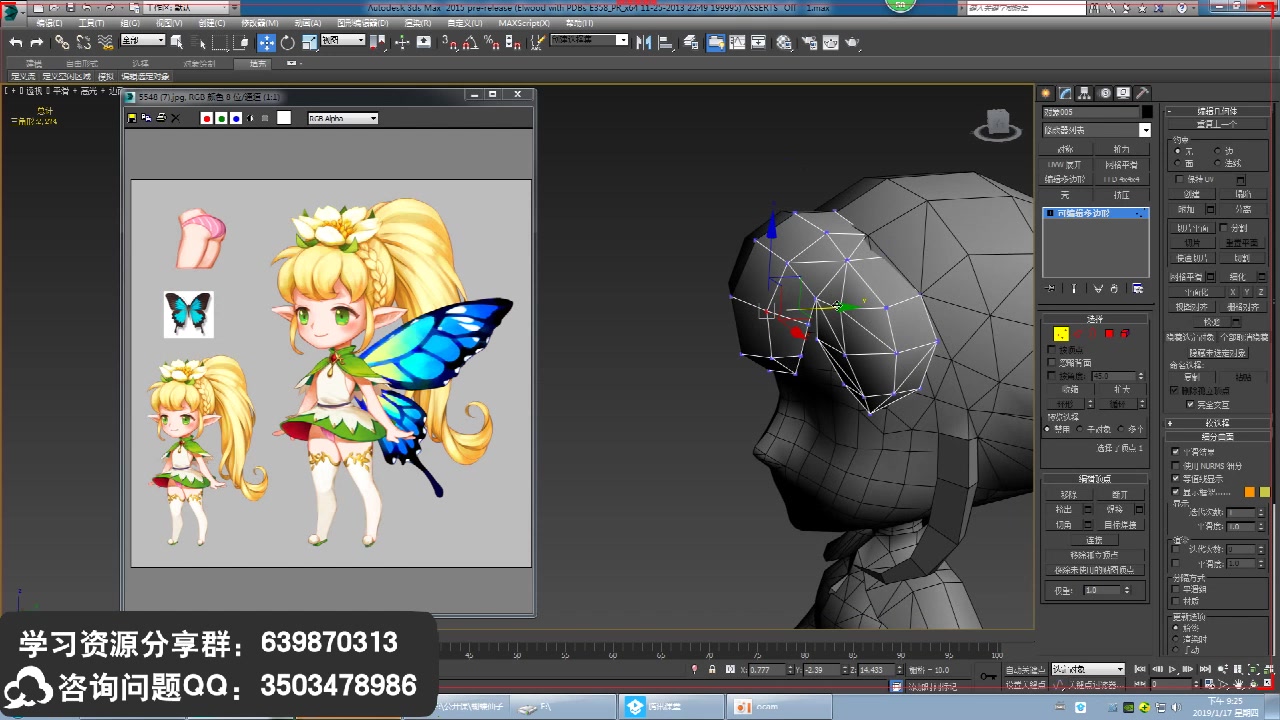Toggle the 完全交互 checkbox
This screenshot has width=1280, height=720.
pyautogui.click(x=1190, y=405)
